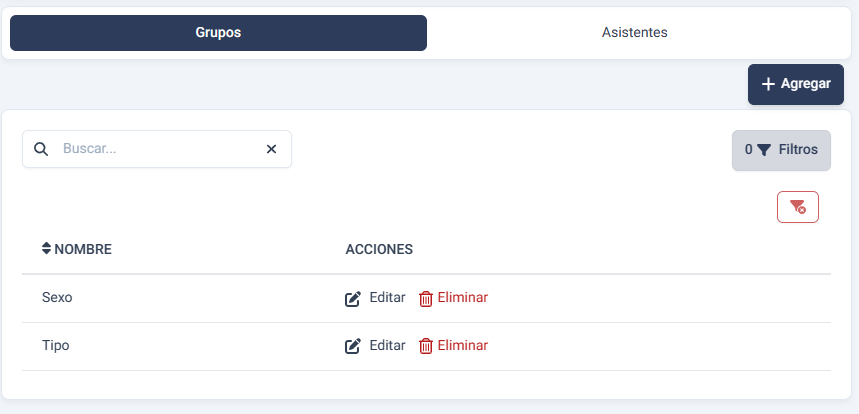Click the Editar link for Sexo
This screenshot has height=414, width=859.
[x=387, y=298]
